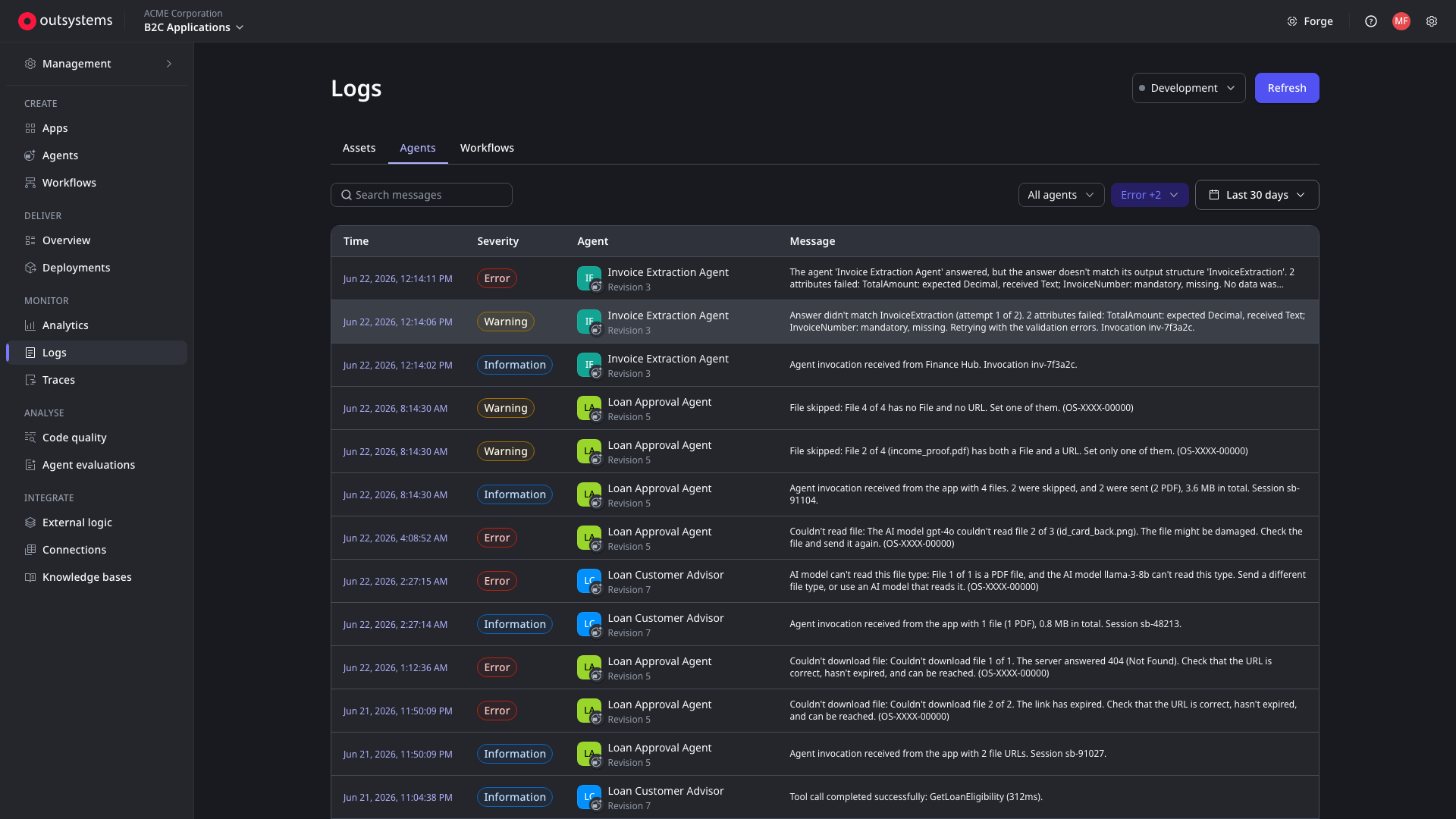Click the Loan Approval Agent avatar in the 4:08:52 AM row
This screenshot has height=819, width=1456.
(589, 538)
